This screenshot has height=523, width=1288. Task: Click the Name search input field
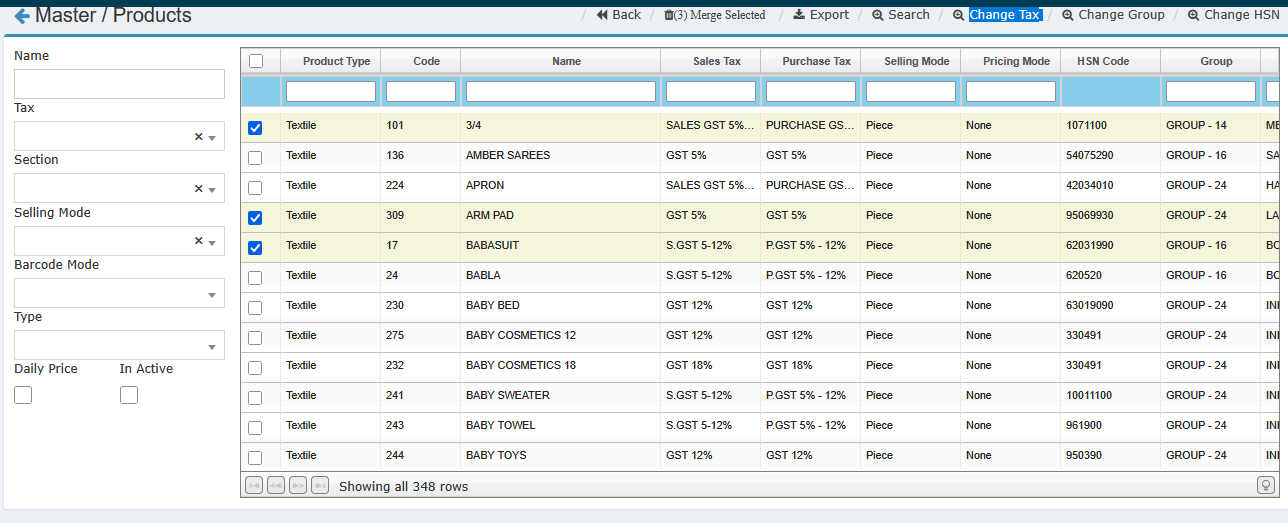[x=119, y=84]
